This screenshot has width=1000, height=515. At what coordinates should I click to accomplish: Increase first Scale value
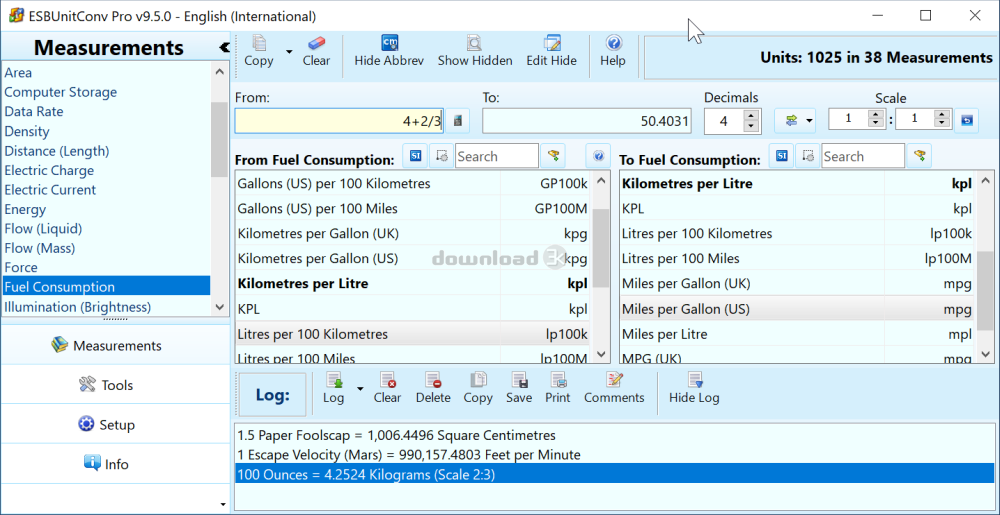pos(876,115)
